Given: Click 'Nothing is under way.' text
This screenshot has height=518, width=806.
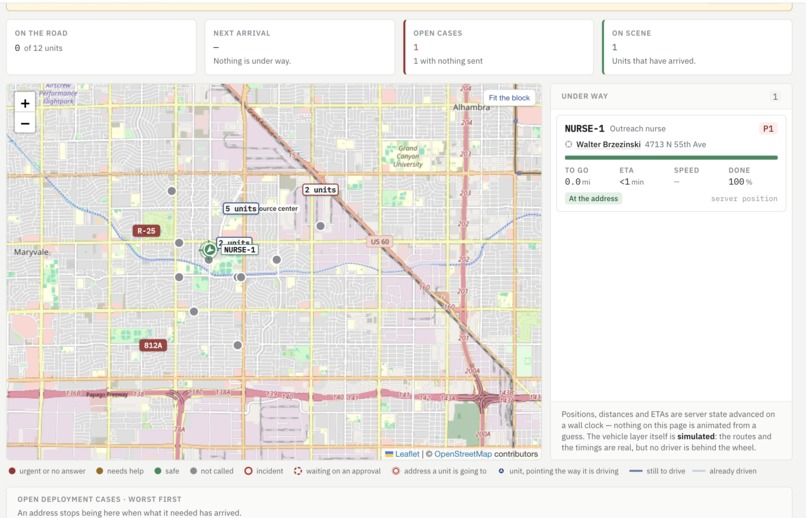Looking at the screenshot, I should pyautogui.click(x=252, y=61).
